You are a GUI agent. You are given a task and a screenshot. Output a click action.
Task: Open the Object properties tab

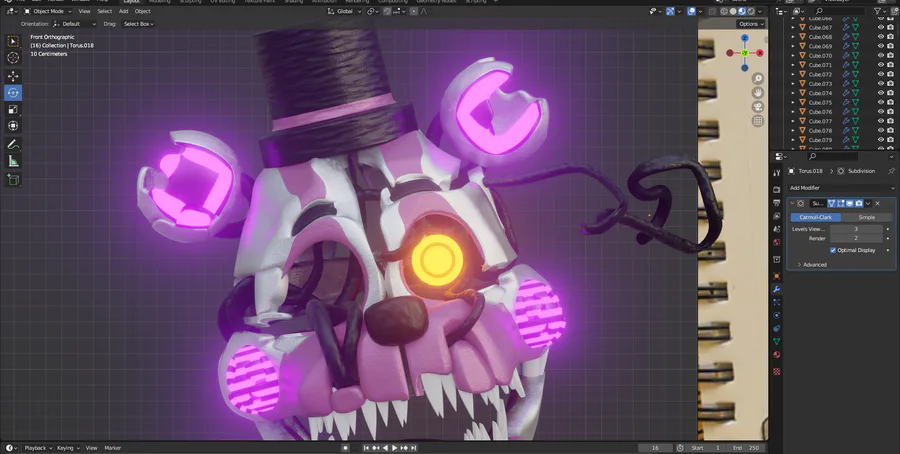(777, 276)
